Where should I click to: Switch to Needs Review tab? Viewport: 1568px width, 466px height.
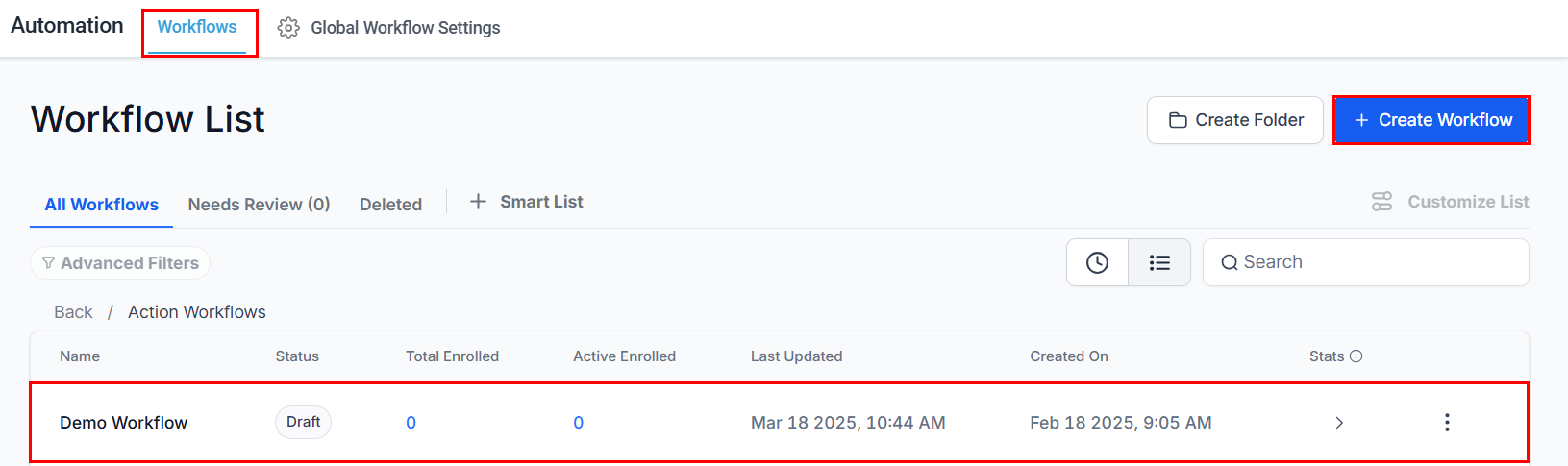tap(259, 205)
